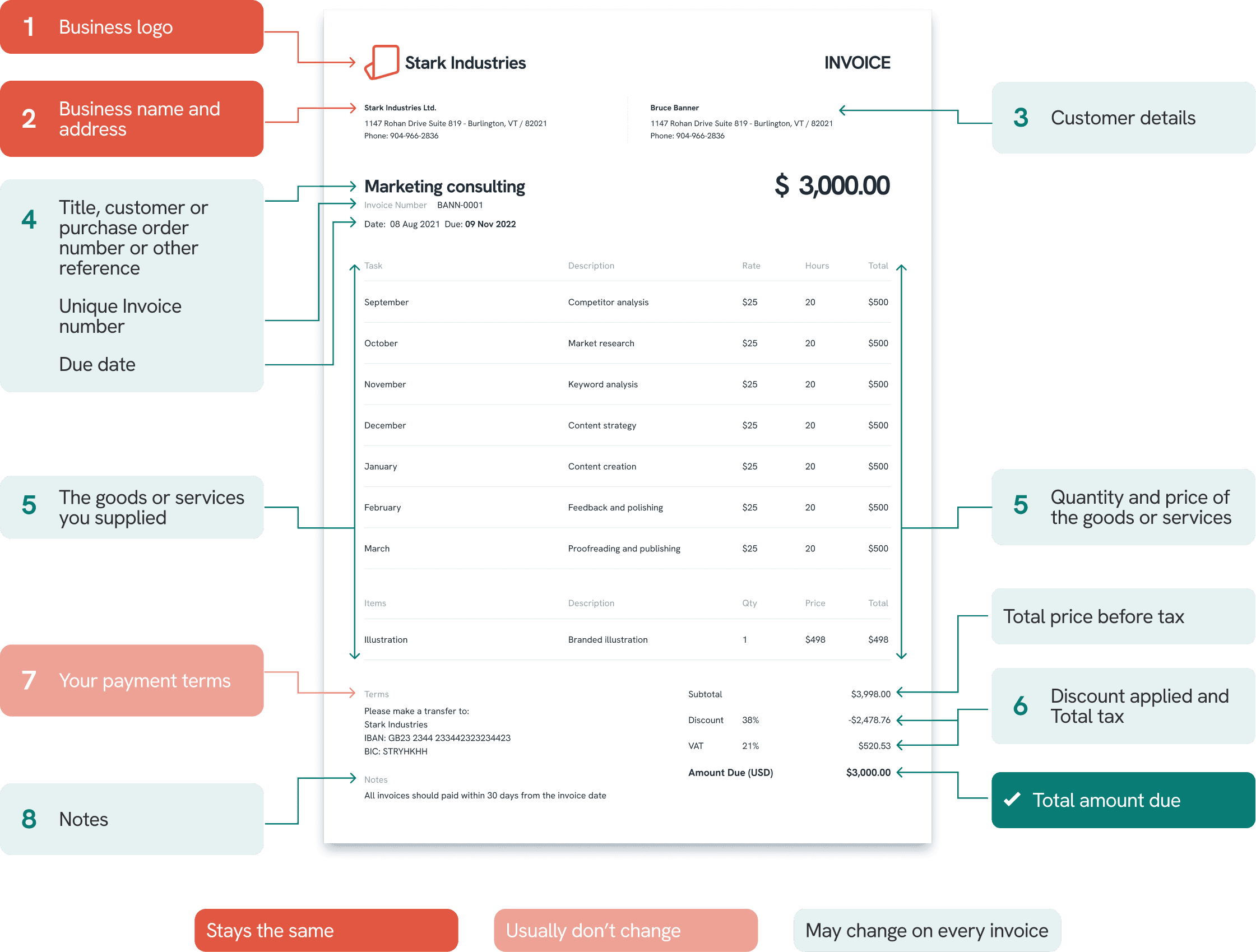The height and width of the screenshot is (952, 1256).
Task: Click the Stark Industries company name heading
Action: point(465,62)
